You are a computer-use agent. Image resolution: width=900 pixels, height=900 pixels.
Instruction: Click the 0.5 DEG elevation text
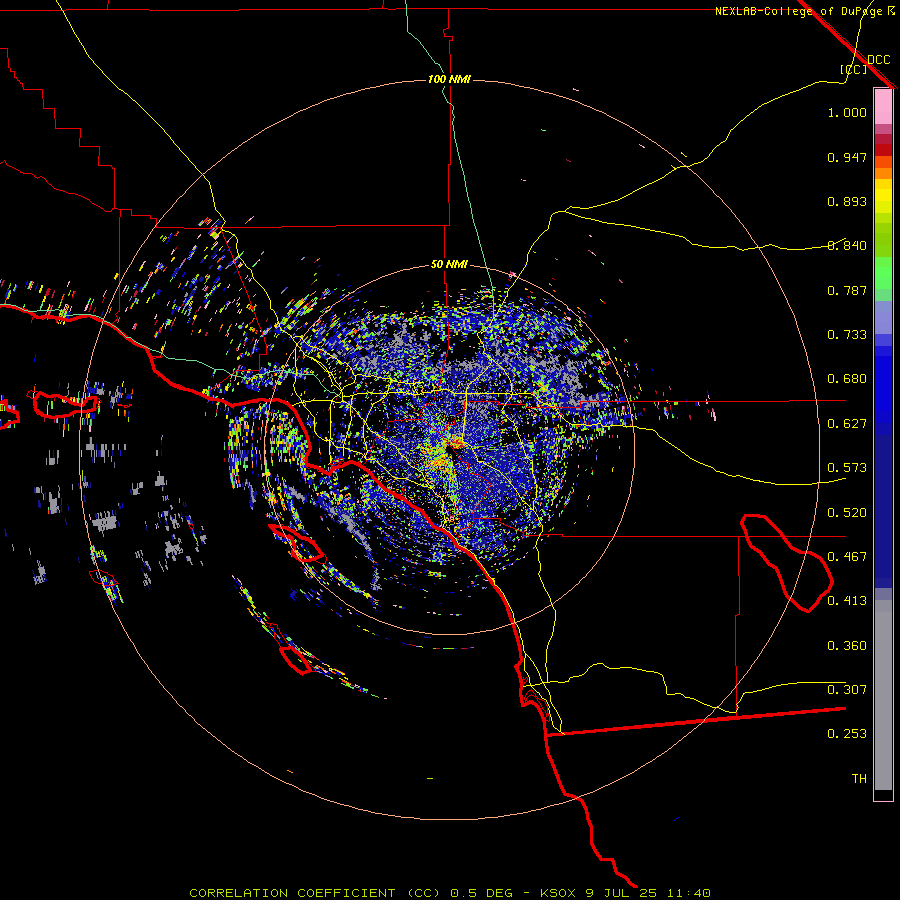[x=480, y=893]
